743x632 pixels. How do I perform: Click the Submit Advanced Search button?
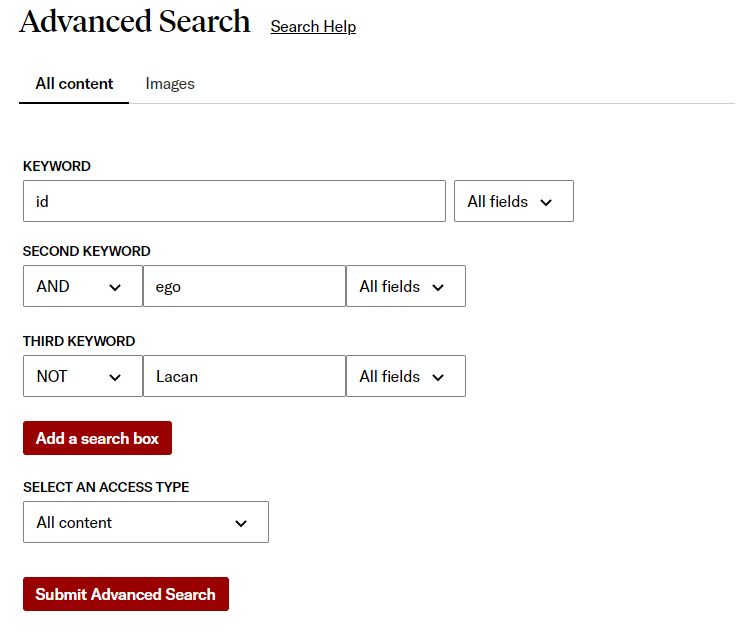pos(126,594)
